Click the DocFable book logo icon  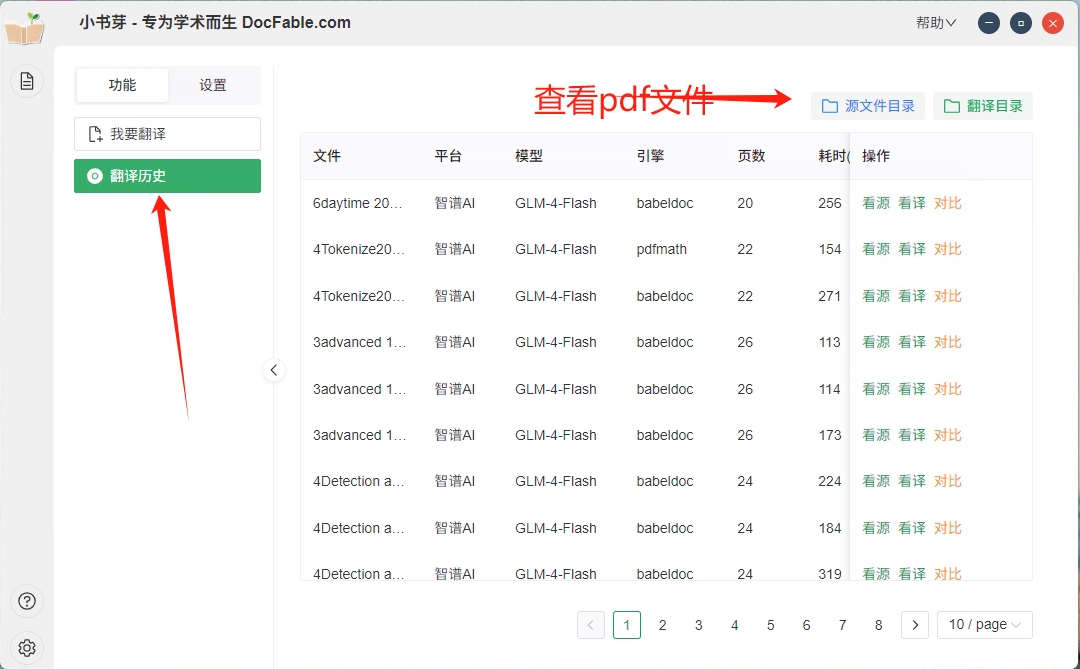[x=25, y=28]
